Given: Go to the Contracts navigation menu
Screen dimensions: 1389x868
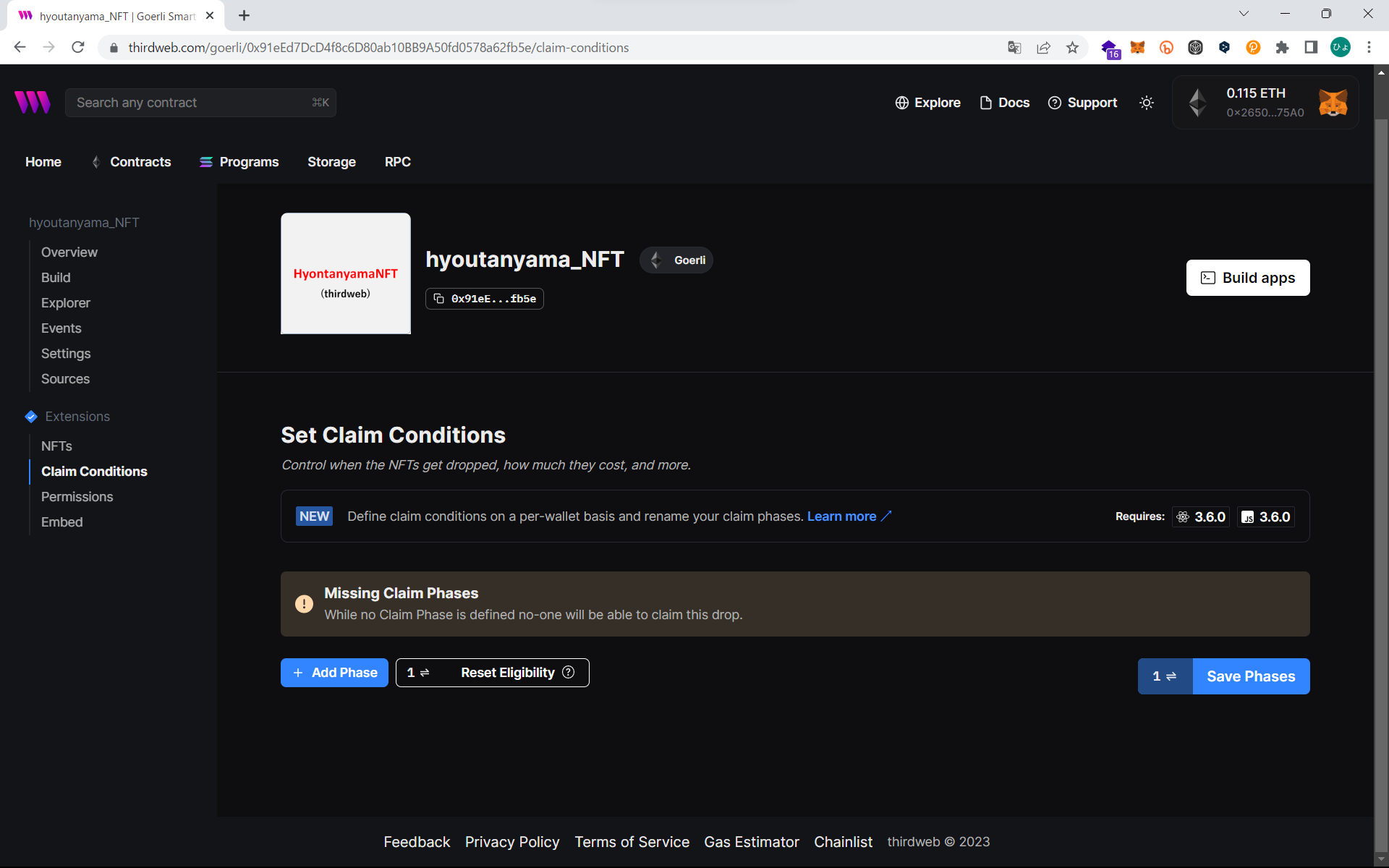Looking at the screenshot, I should tap(140, 162).
